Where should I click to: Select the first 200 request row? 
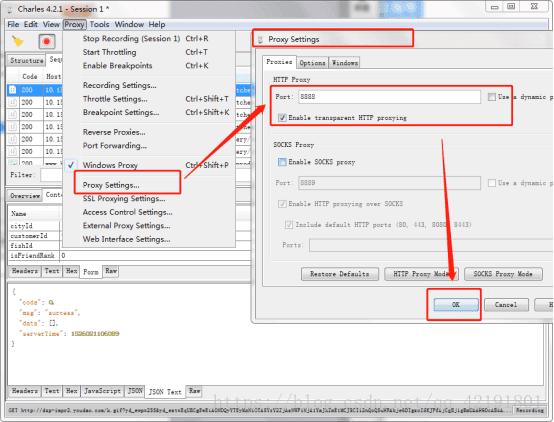point(35,90)
